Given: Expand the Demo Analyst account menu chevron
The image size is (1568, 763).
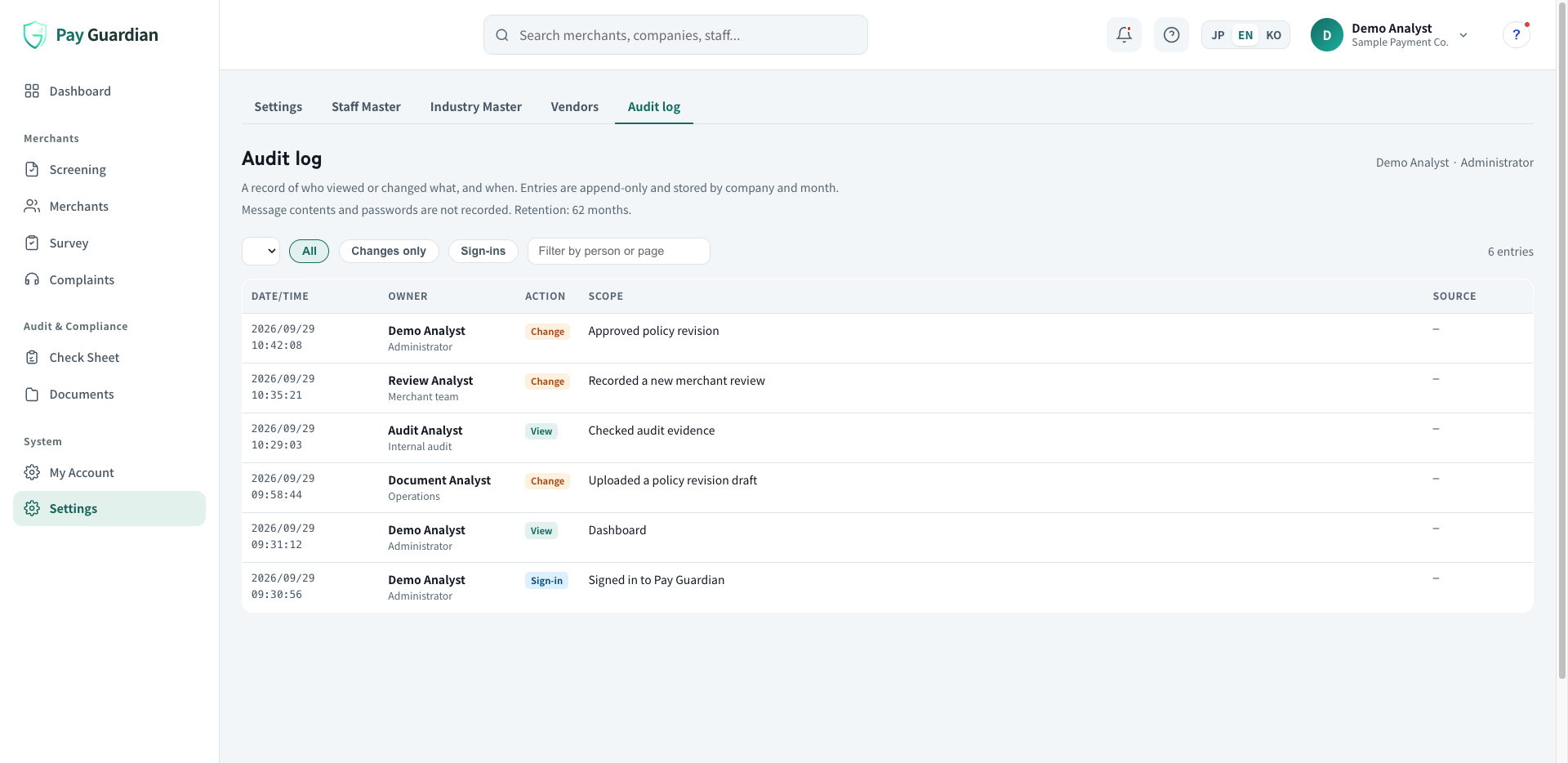Looking at the screenshot, I should pos(1463,35).
